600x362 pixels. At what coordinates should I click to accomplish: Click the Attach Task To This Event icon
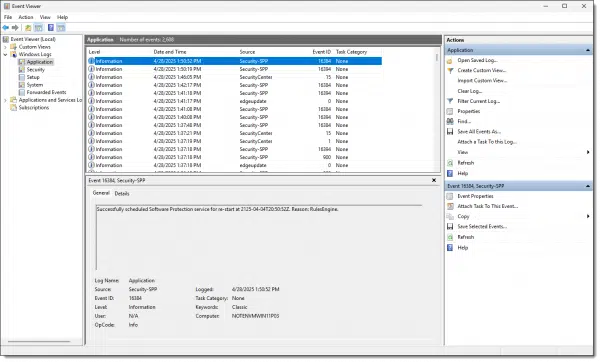450,206
